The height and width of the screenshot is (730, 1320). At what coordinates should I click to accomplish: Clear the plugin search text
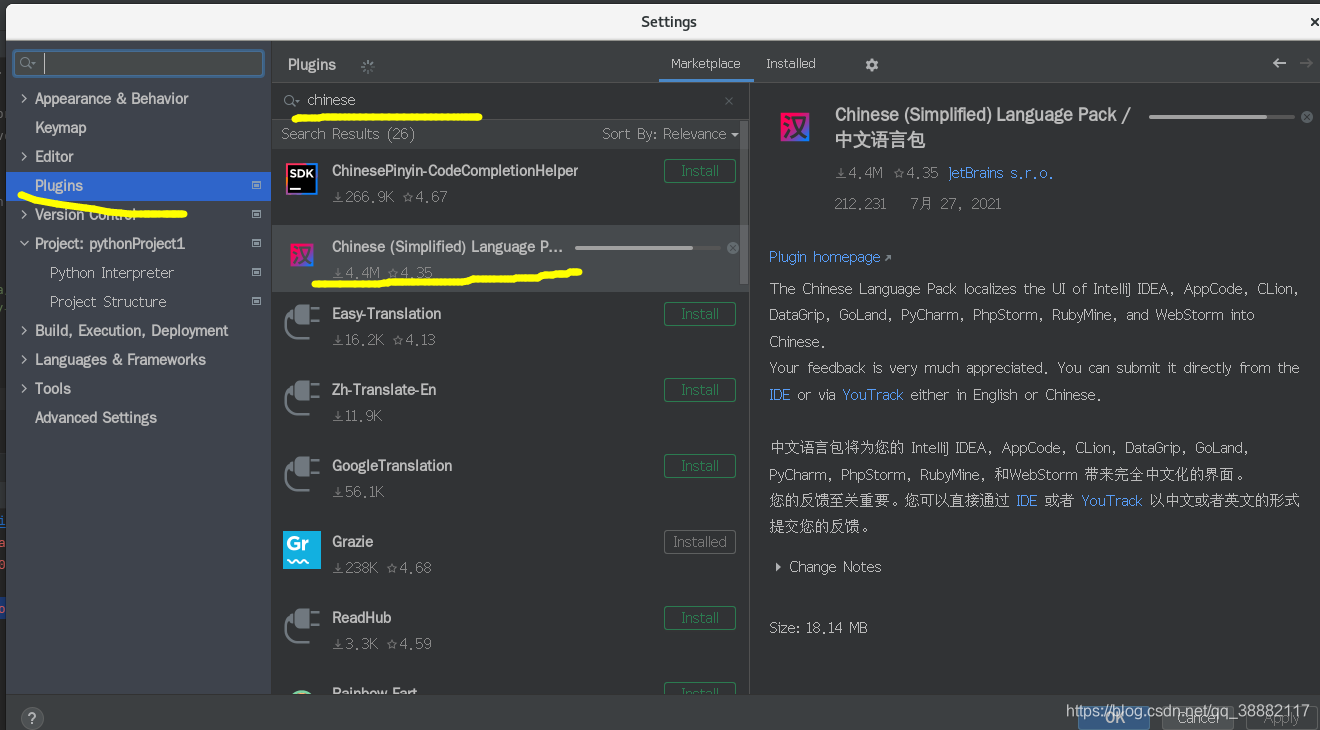coord(729,101)
